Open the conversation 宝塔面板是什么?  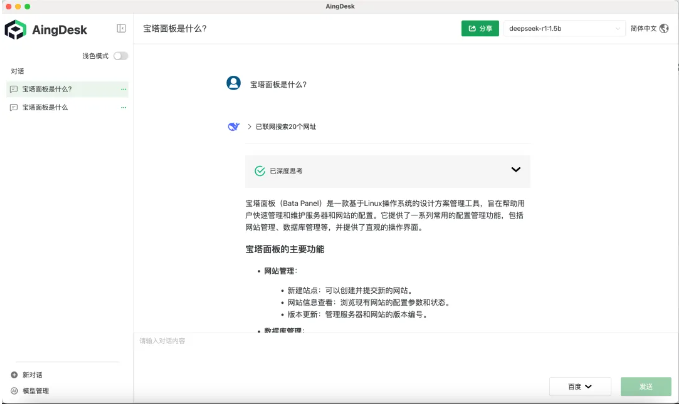pos(67,89)
